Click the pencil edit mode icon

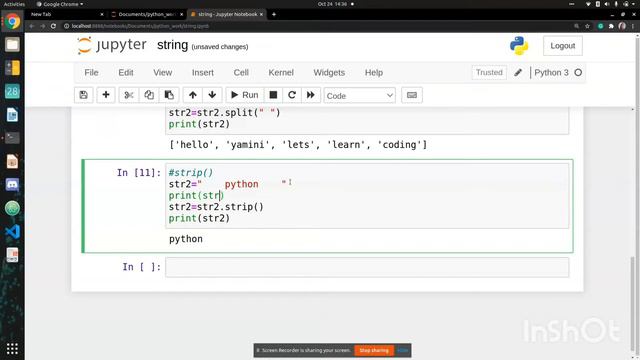tap(518, 73)
